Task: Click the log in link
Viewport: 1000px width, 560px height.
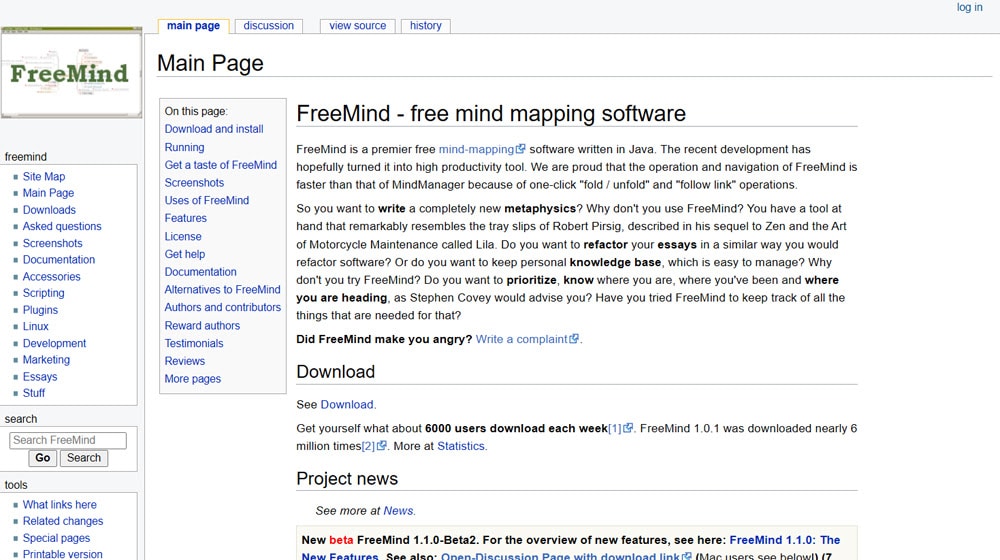Action: pyautogui.click(x=969, y=7)
